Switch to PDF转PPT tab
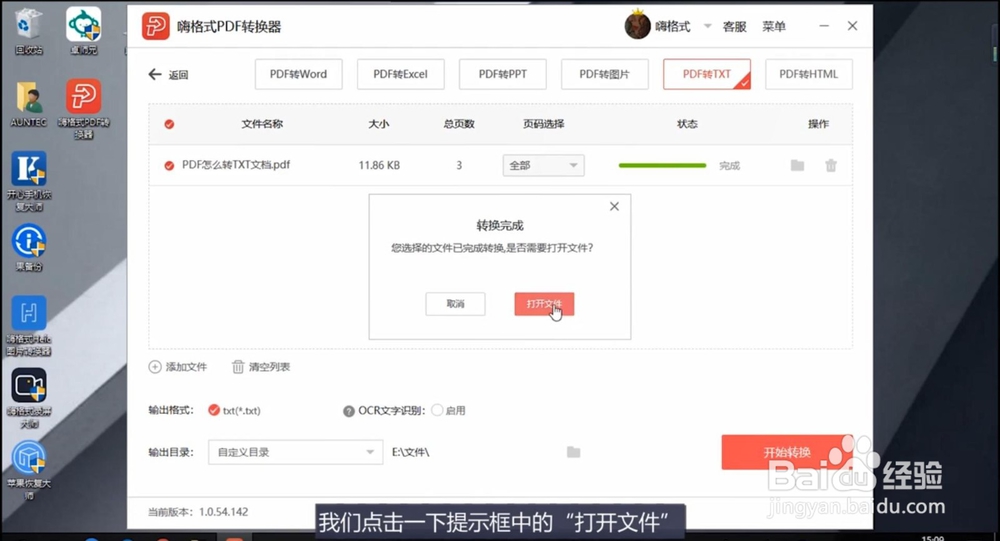 coord(503,74)
